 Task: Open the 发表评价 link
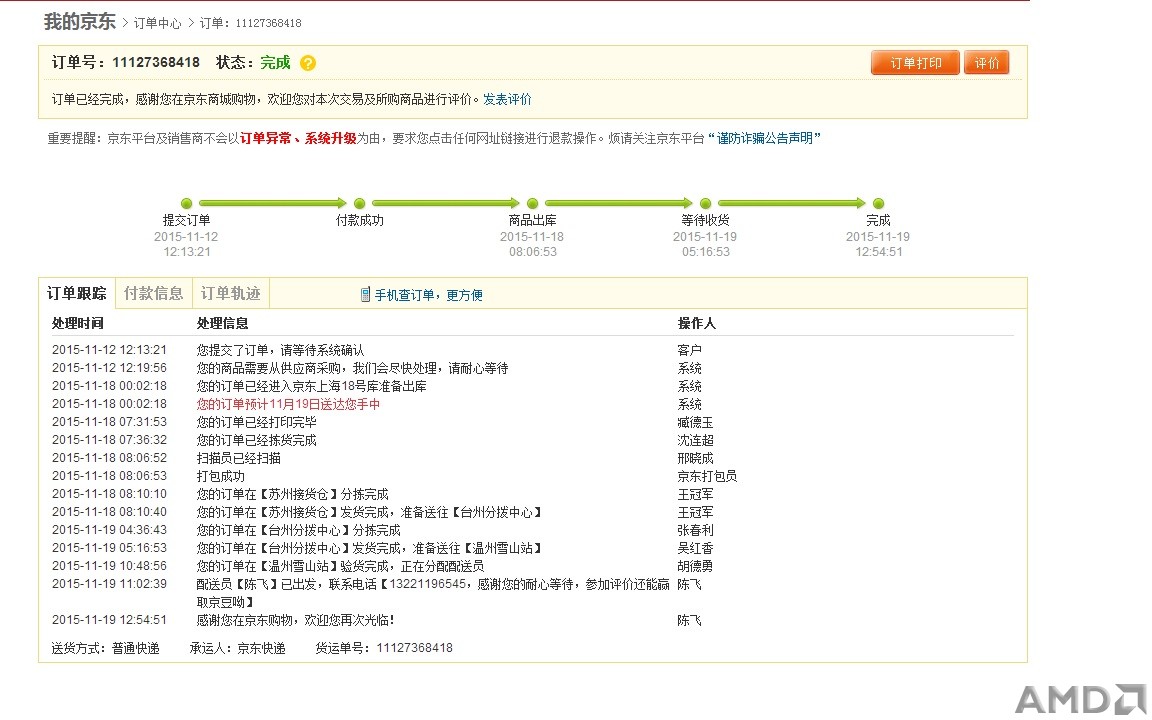point(507,99)
